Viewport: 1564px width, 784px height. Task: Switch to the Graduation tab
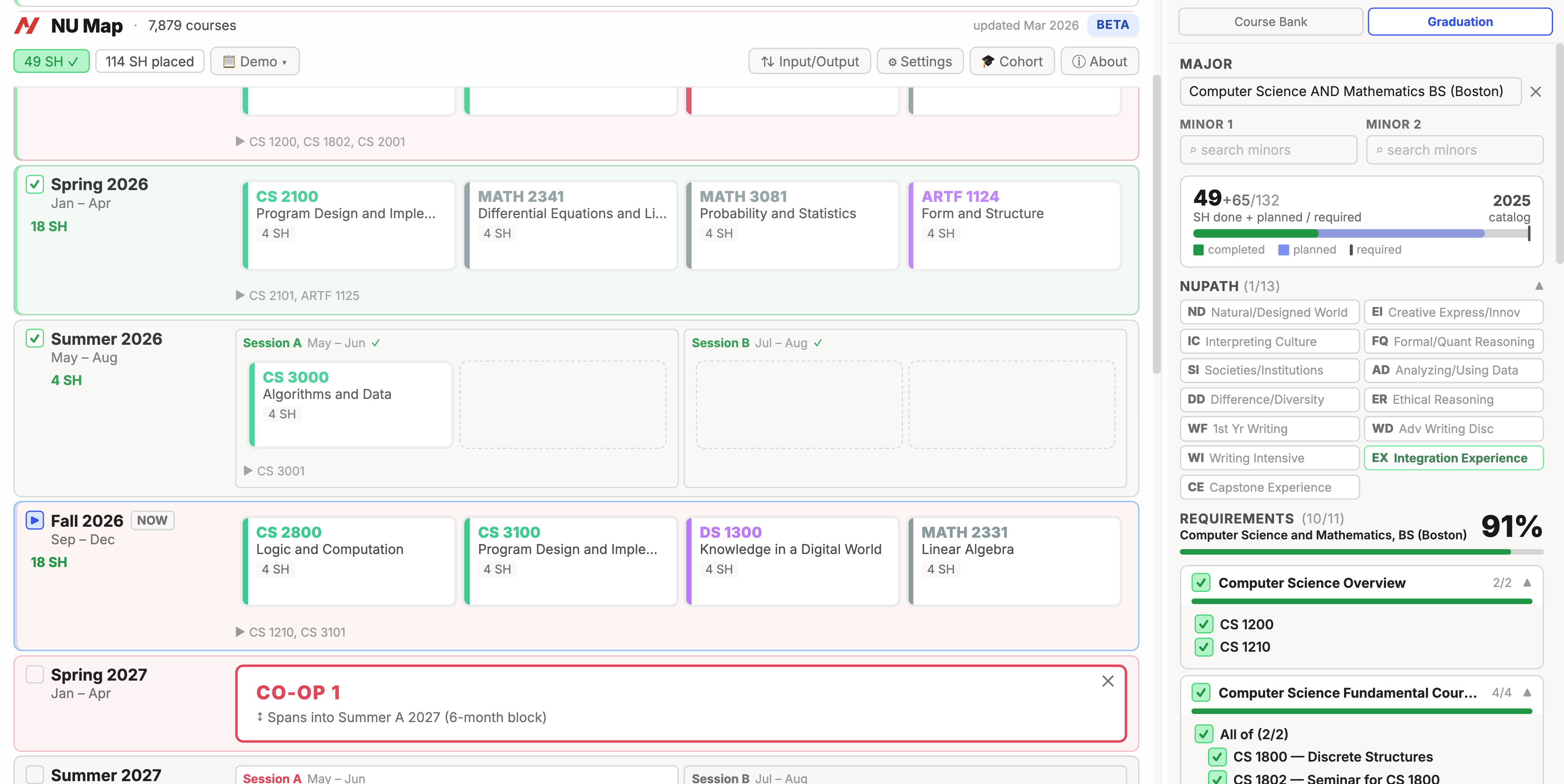[x=1460, y=22]
